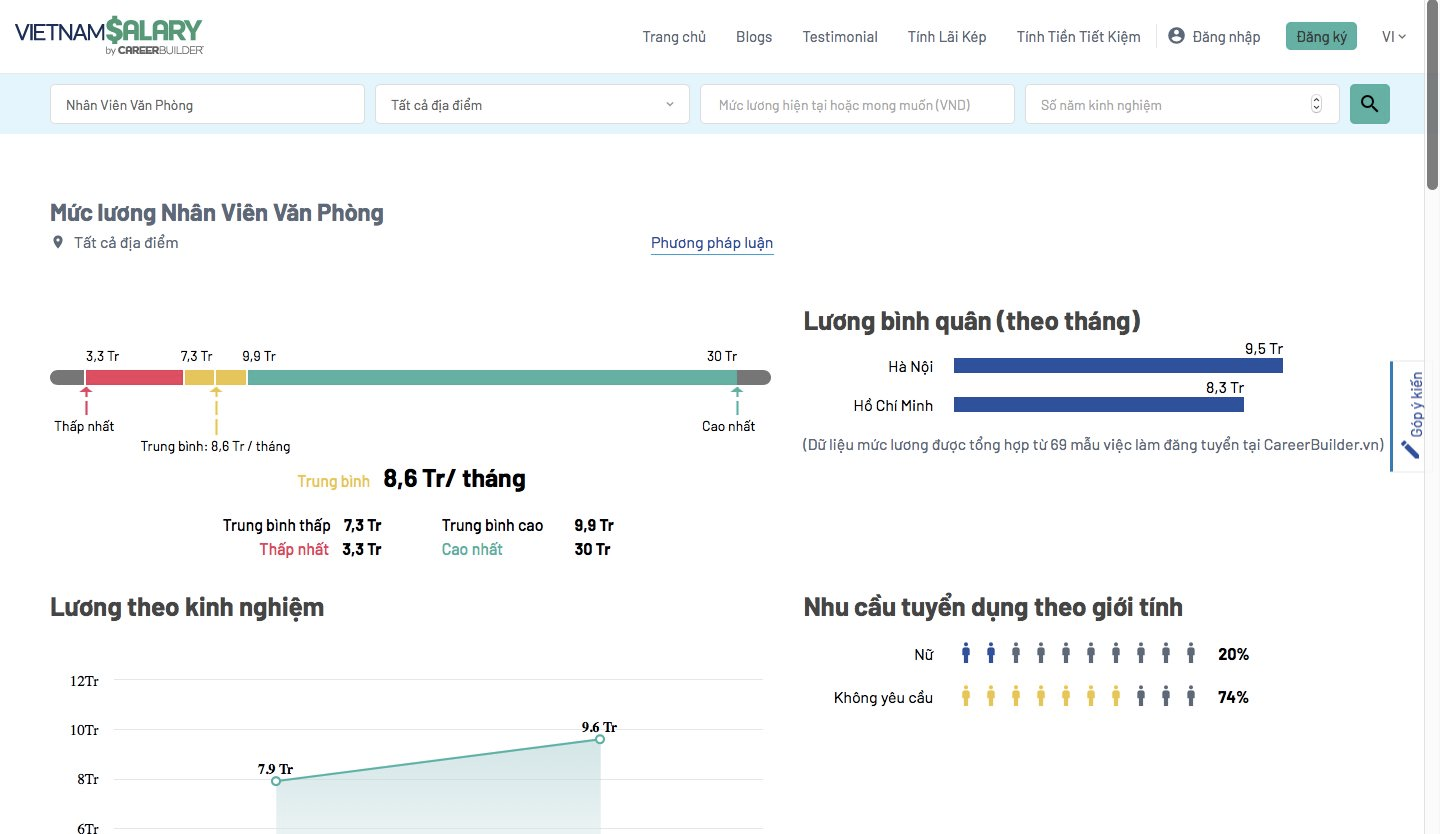Click the user account icon beside Đăng nhập

(1176, 36)
